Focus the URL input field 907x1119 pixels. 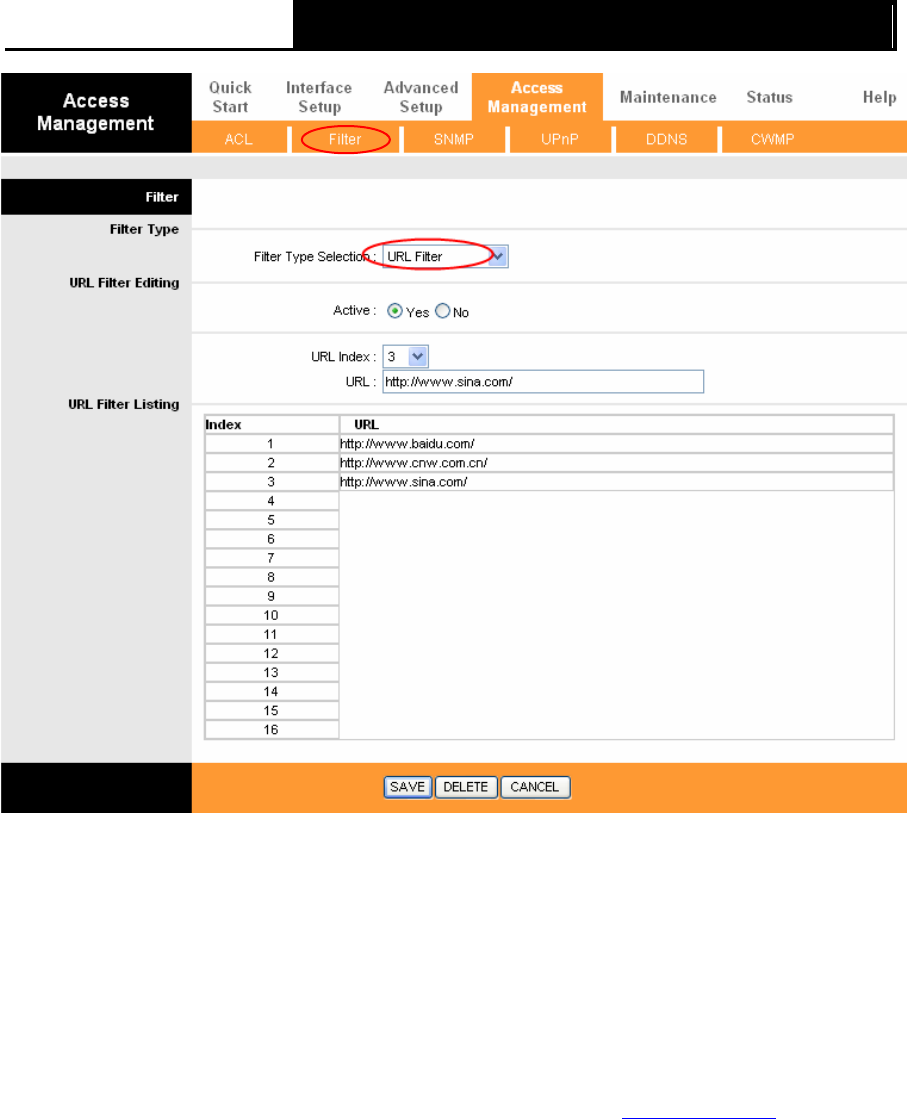point(543,382)
